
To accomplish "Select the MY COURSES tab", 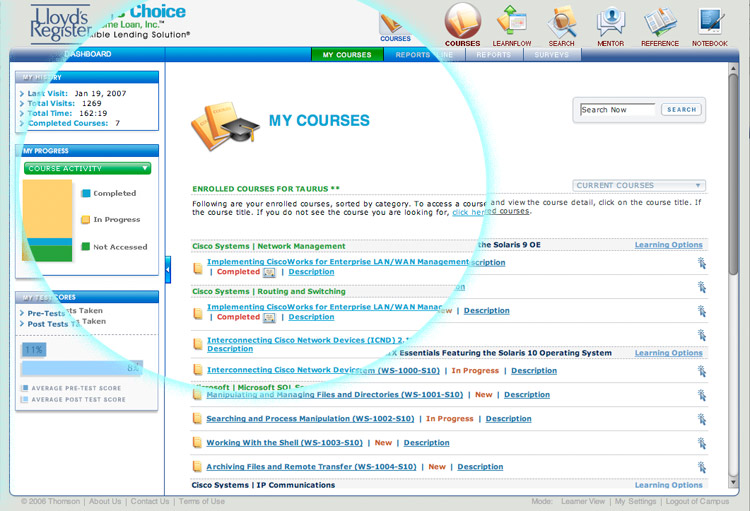I will pyautogui.click(x=347, y=55).
